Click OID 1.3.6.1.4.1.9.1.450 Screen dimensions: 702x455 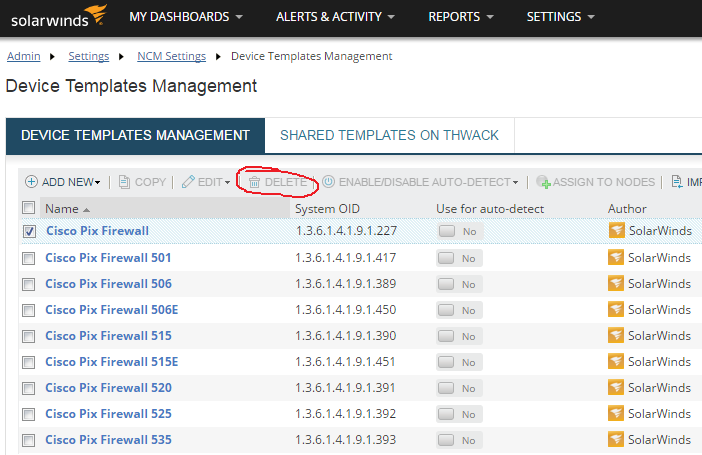(x=345, y=309)
